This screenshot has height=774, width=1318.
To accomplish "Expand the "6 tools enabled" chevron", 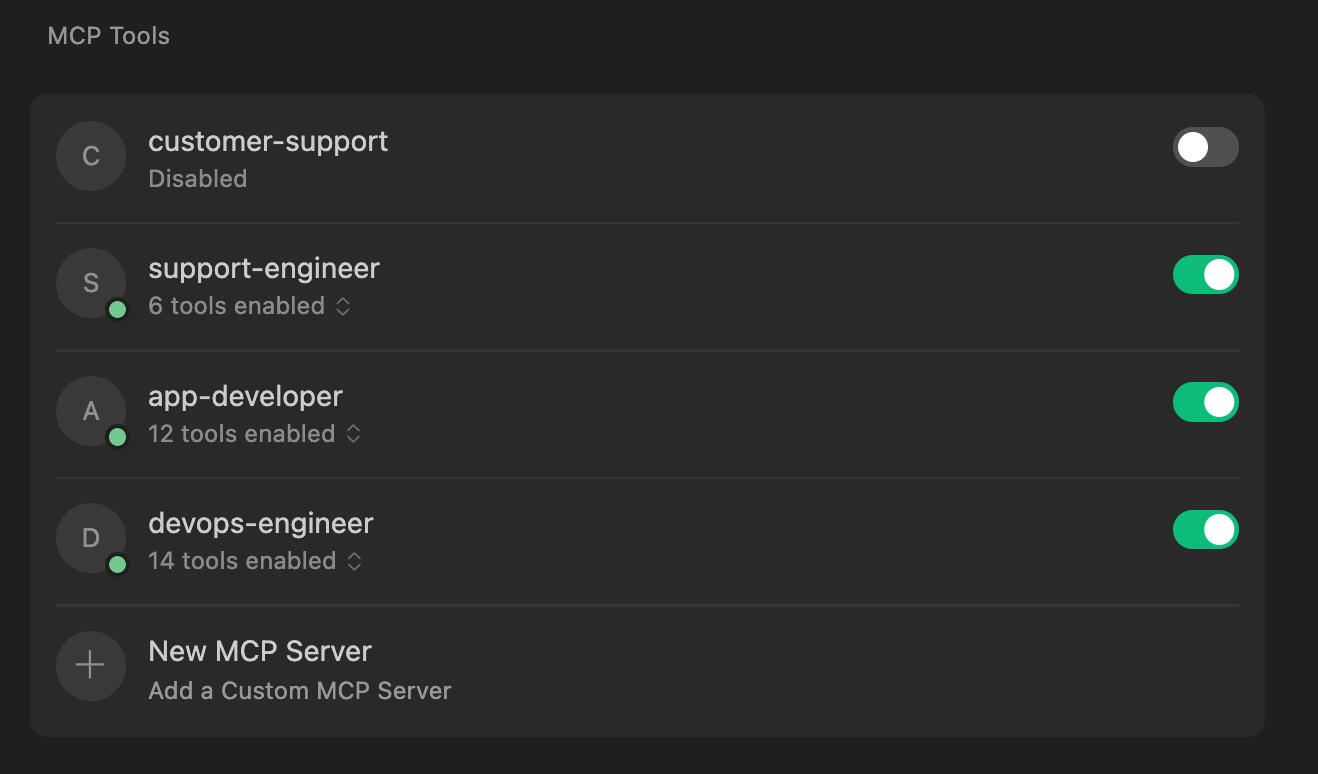I will tap(343, 307).
